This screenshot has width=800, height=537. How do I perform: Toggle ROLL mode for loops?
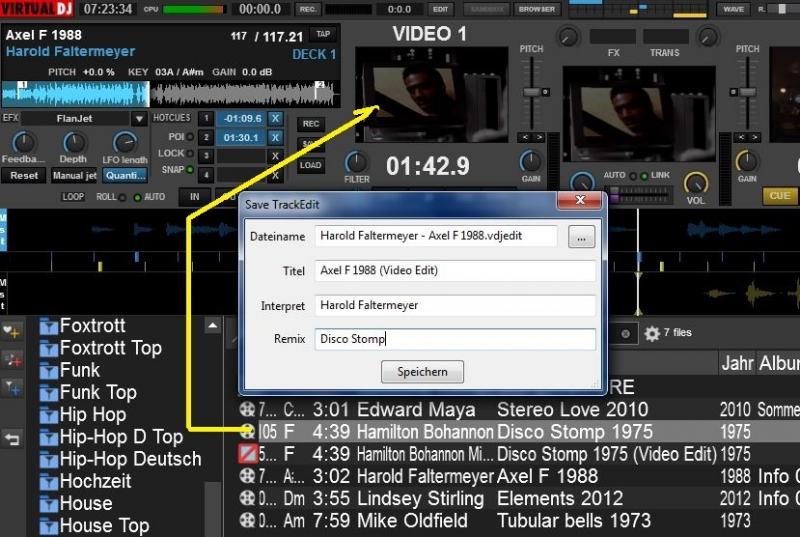tap(122, 197)
